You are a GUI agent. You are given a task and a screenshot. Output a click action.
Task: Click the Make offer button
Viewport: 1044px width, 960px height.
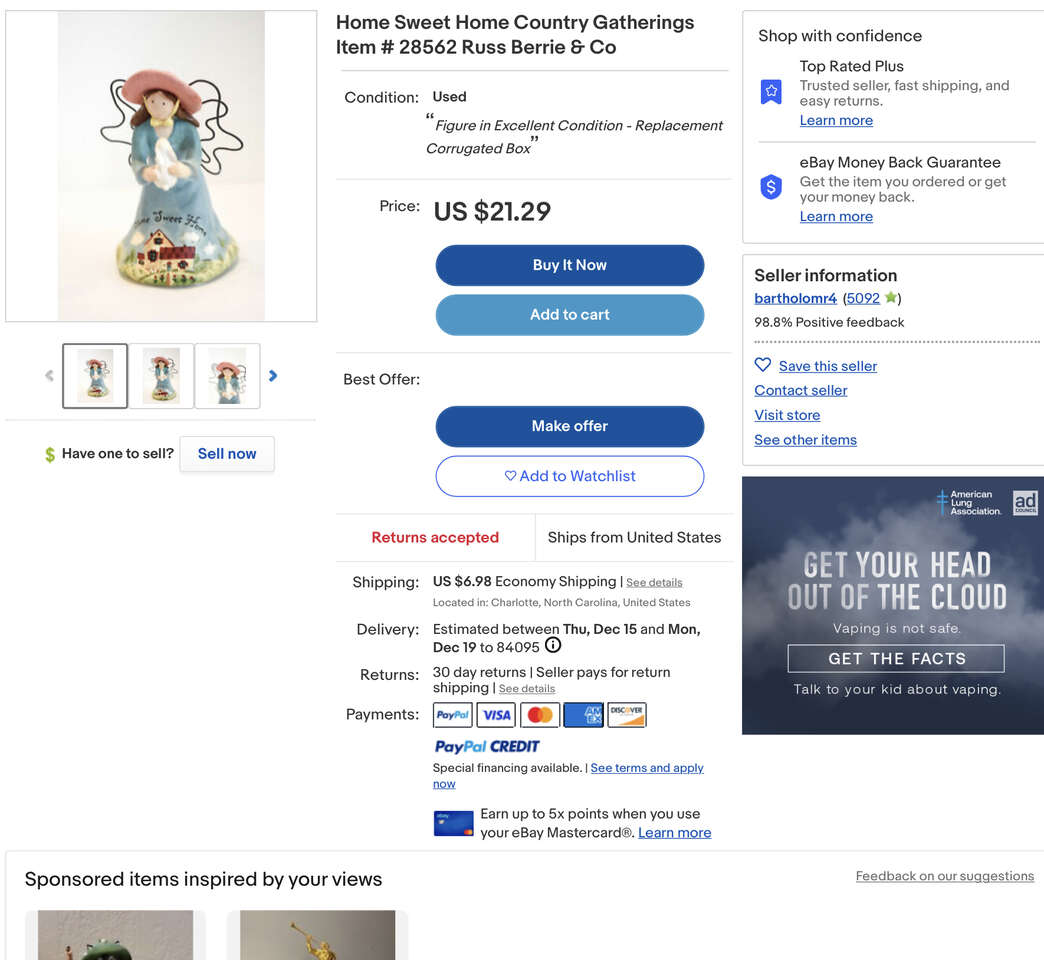pos(569,426)
